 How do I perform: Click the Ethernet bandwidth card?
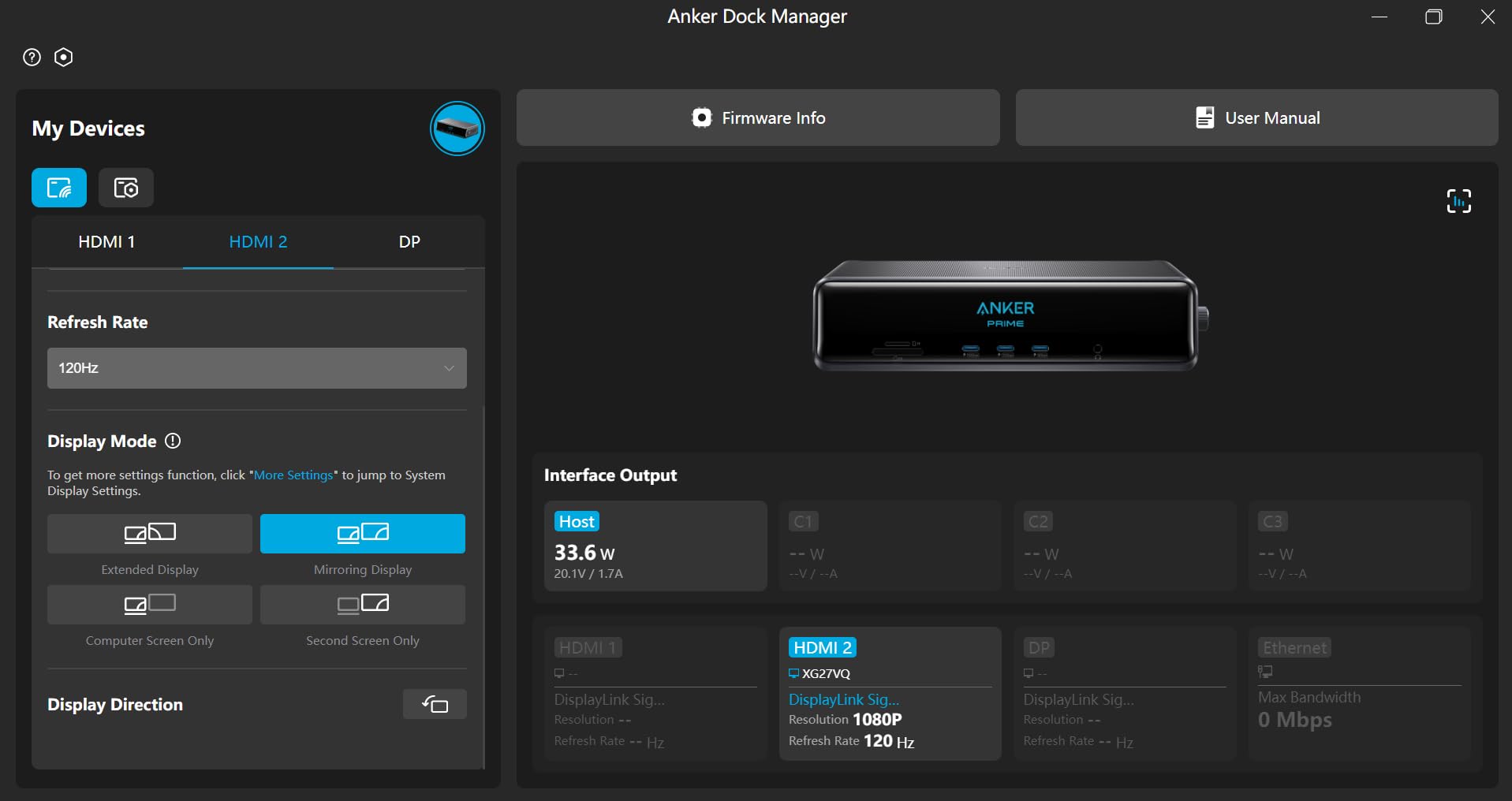click(x=1360, y=694)
